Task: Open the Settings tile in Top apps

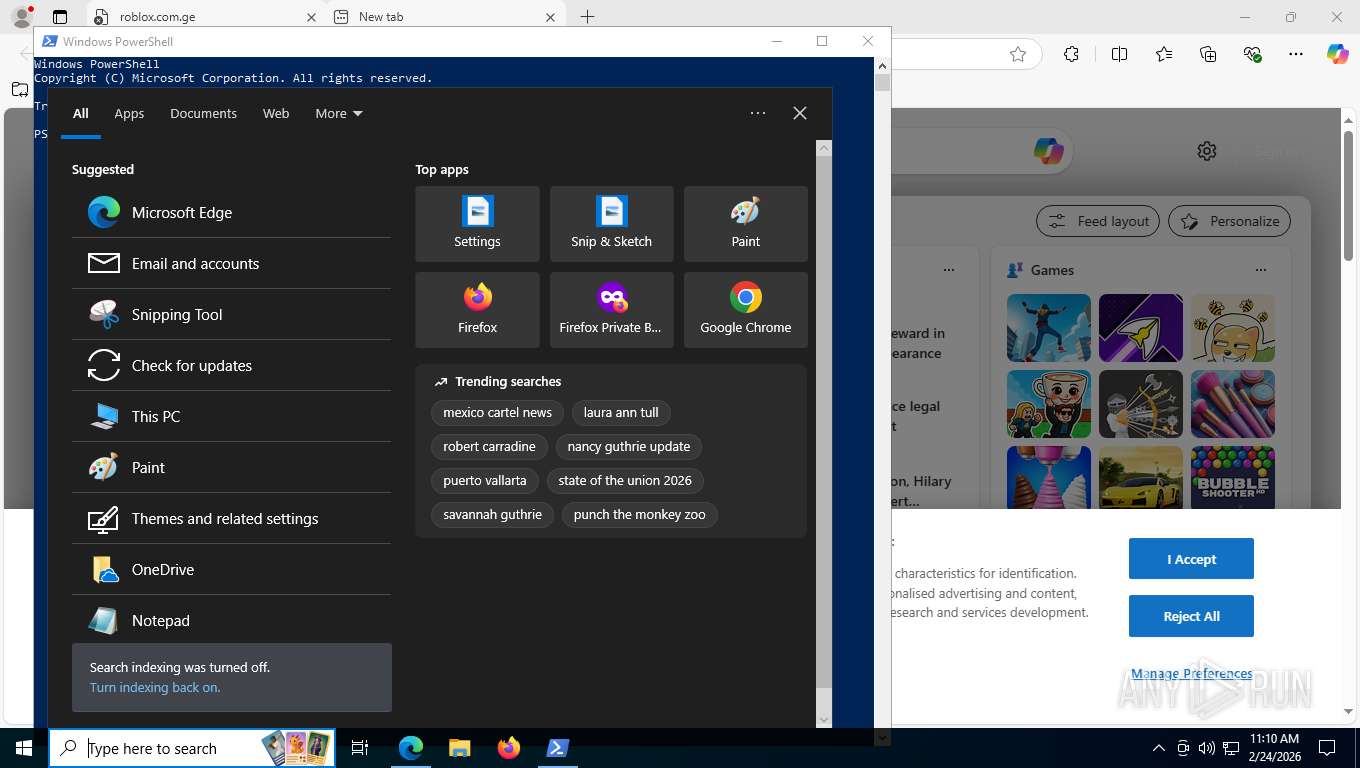Action: click(477, 224)
